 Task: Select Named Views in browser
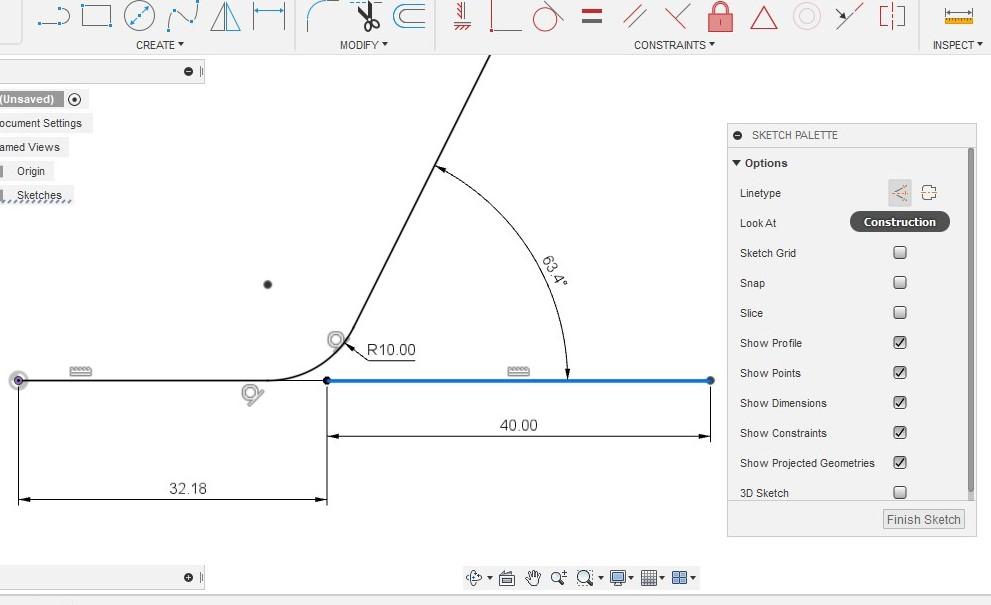tap(30, 147)
